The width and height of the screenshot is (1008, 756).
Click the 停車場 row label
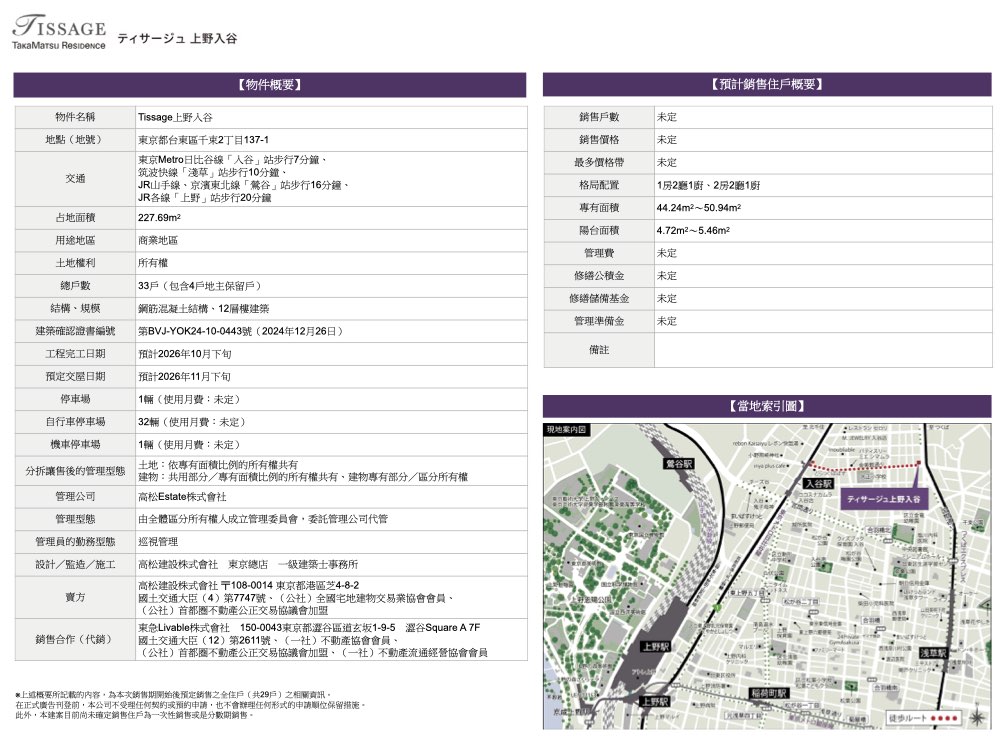pyautogui.click(x=75, y=399)
